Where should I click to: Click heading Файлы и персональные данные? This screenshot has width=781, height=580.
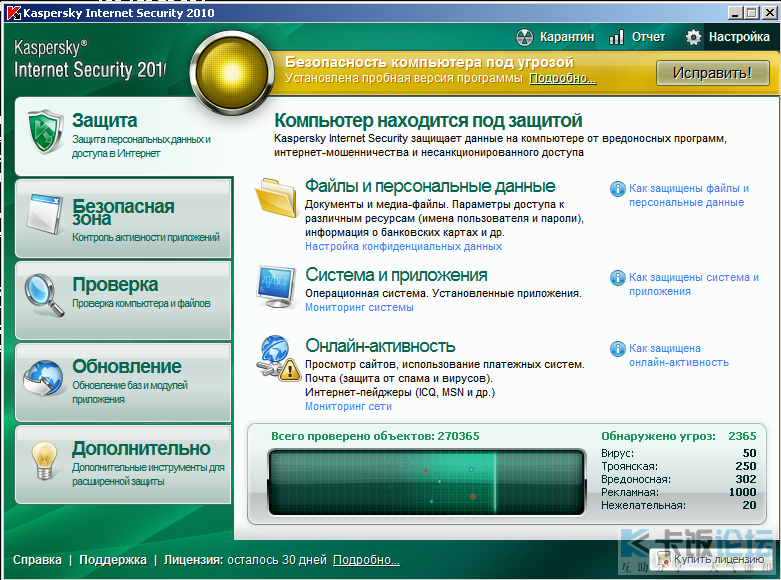coord(430,186)
